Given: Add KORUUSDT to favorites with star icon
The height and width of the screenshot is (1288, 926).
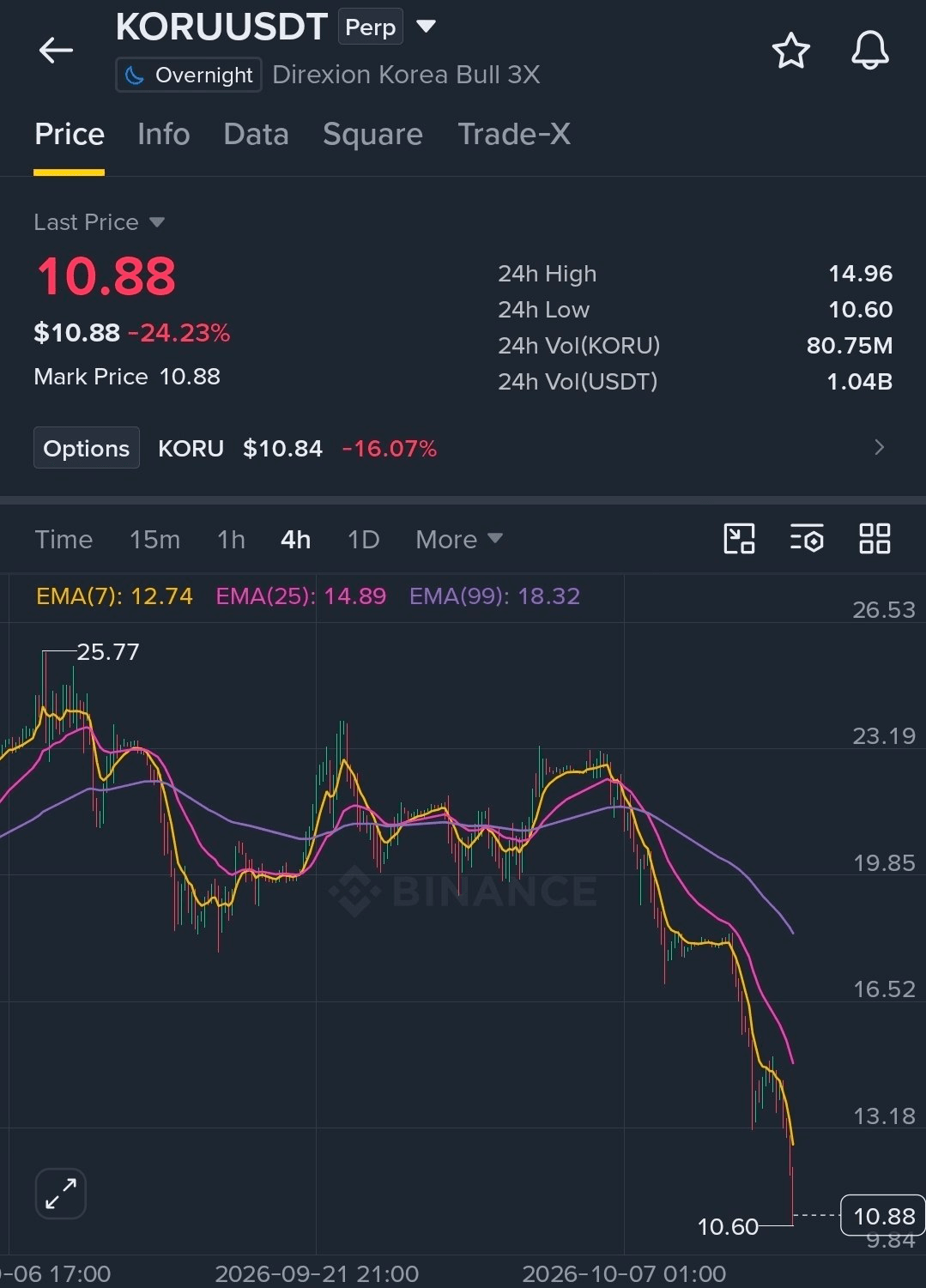Looking at the screenshot, I should click(790, 51).
